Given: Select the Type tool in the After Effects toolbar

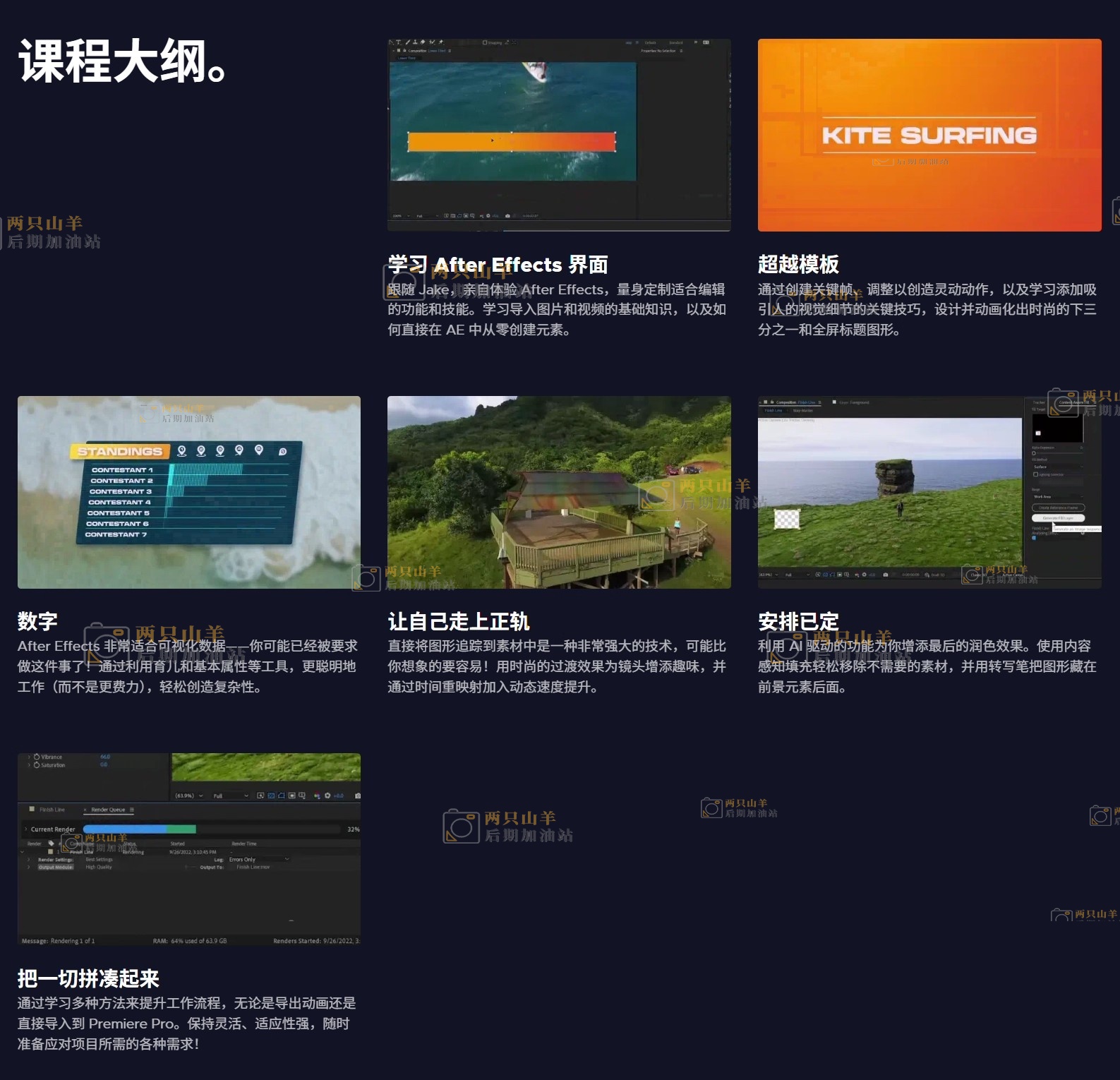Looking at the screenshot, I should click(x=399, y=42).
